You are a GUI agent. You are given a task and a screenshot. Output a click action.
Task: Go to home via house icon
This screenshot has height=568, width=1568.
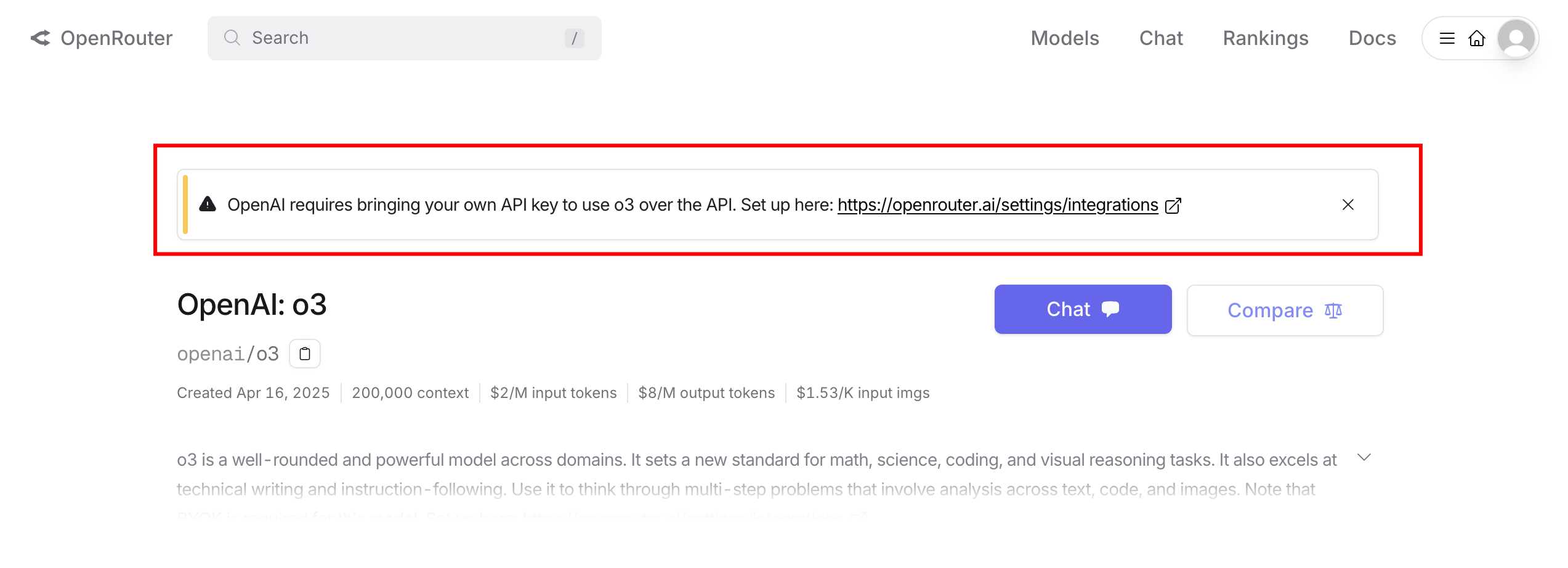tap(1477, 38)
